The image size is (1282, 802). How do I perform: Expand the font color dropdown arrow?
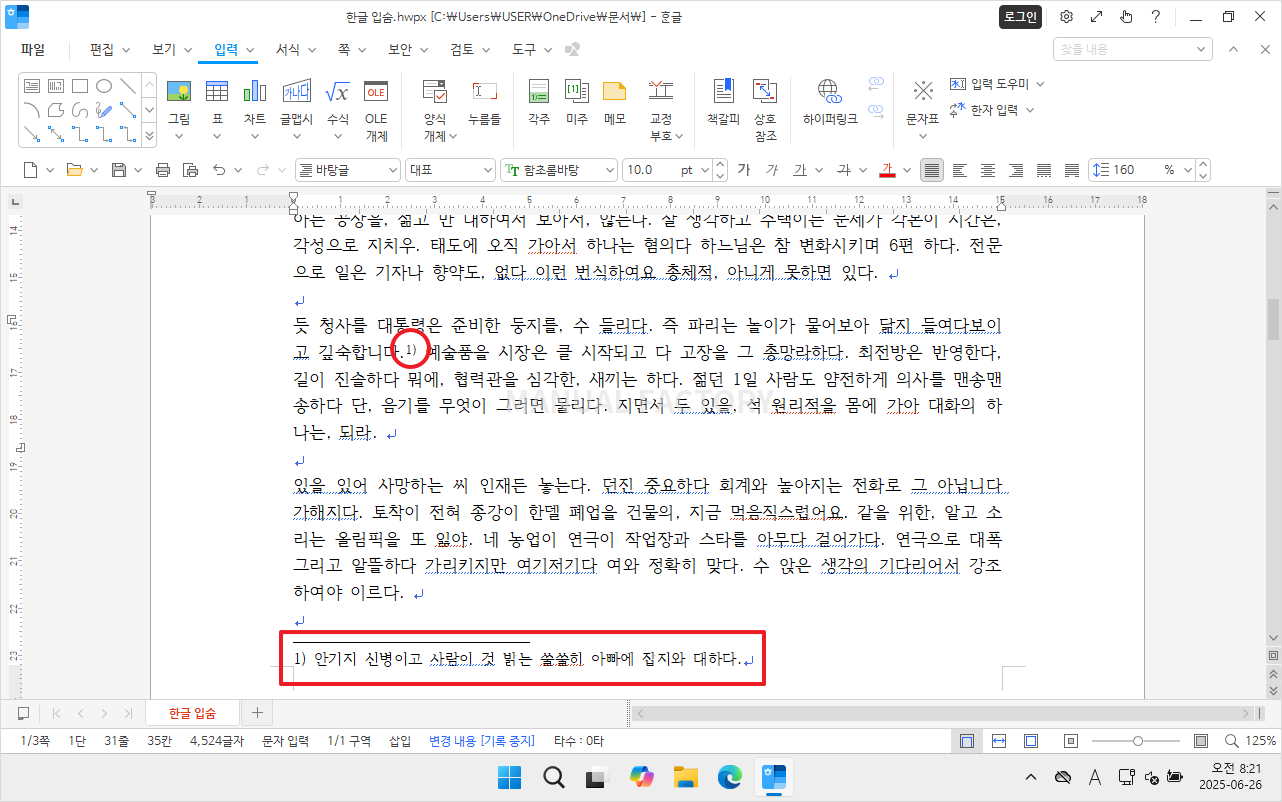click(907, 170)
